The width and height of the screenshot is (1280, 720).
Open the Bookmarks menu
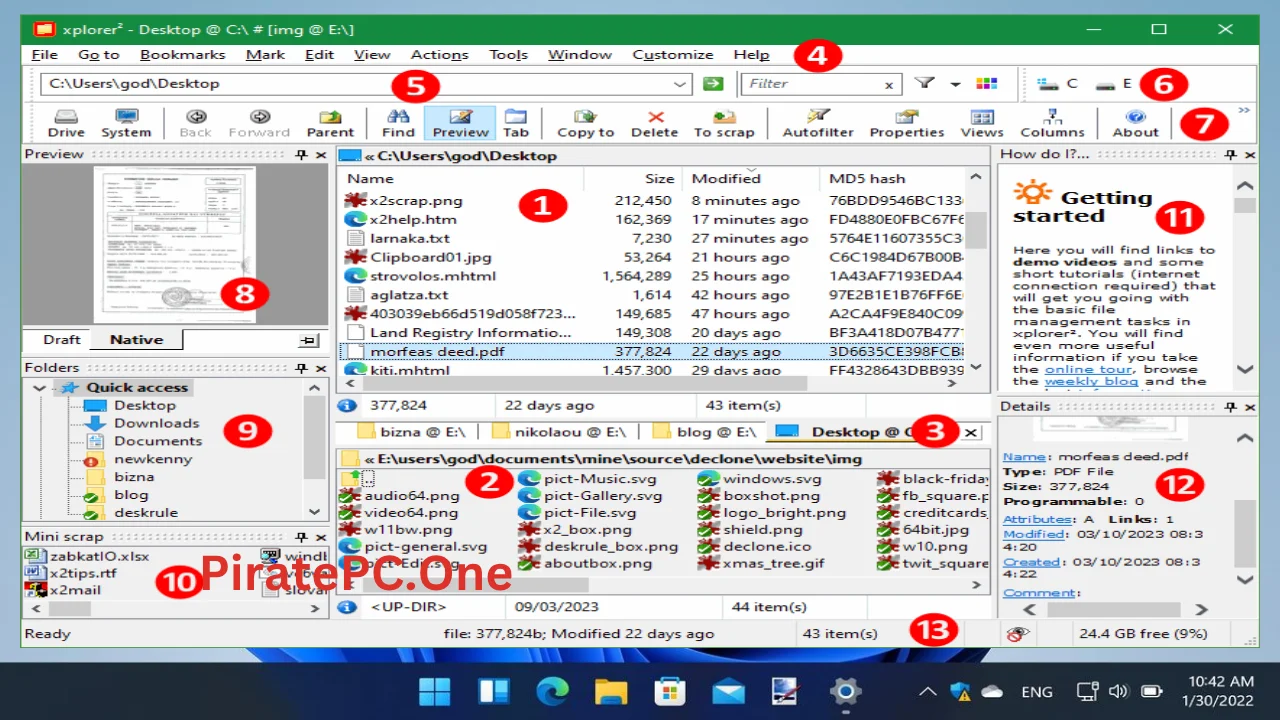coord(182,55)
